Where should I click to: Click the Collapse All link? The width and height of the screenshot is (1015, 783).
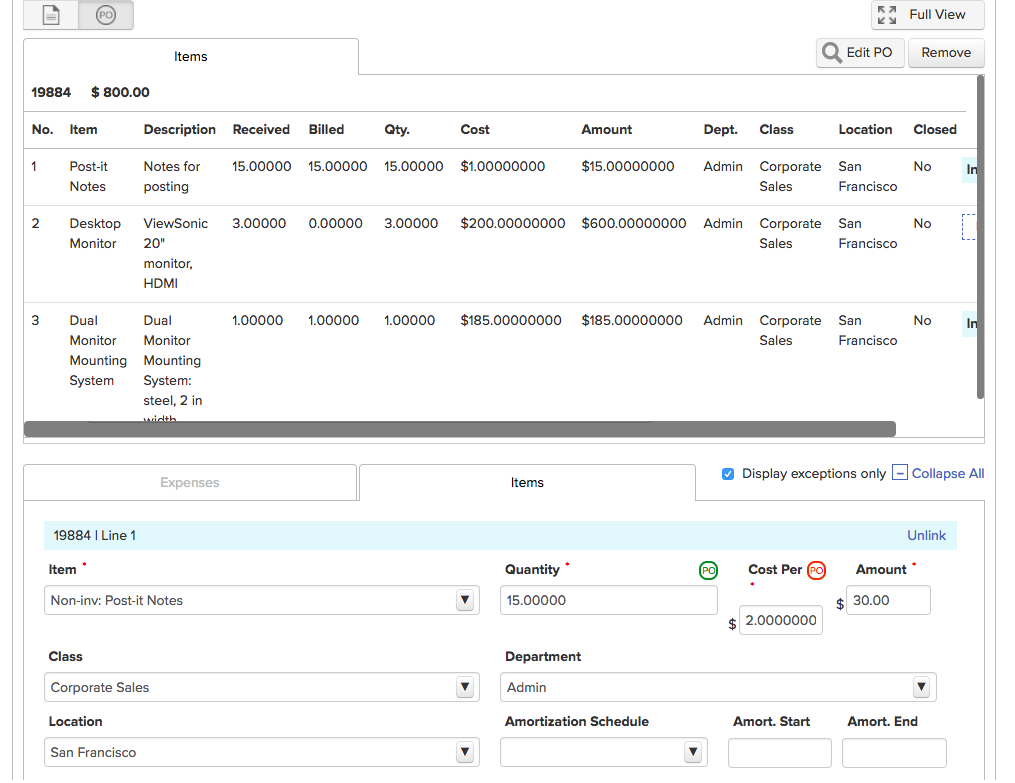[x=948, y=474]
